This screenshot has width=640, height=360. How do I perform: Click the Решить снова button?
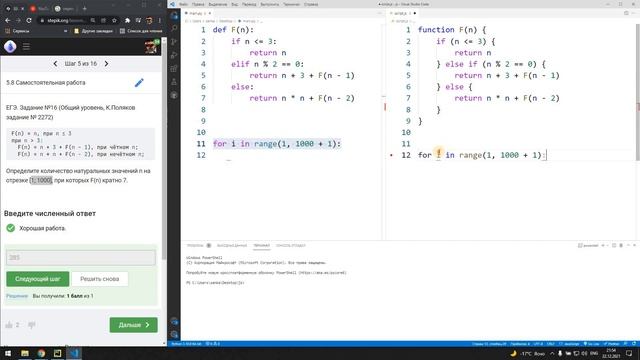[x=100, y=279]
